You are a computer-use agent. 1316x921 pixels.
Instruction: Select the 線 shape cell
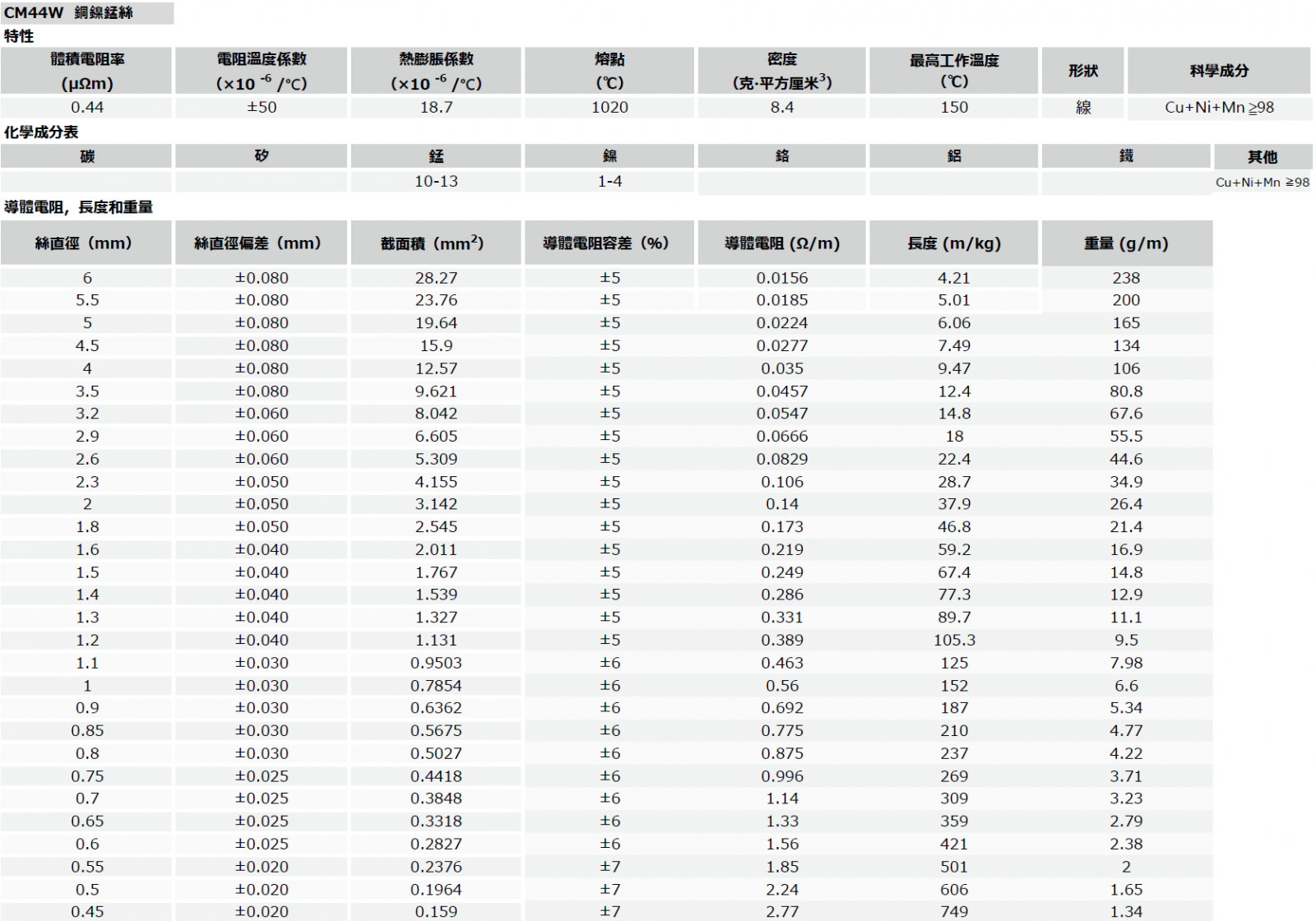1083,108
